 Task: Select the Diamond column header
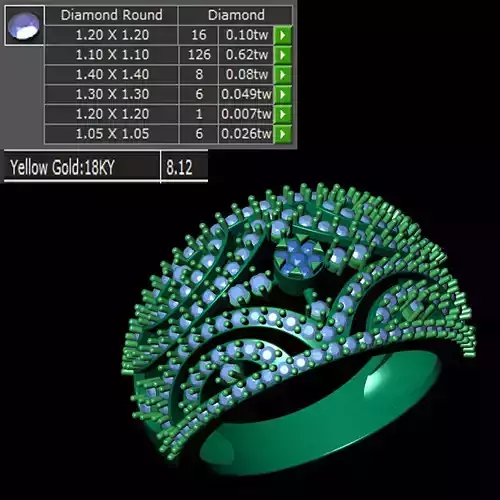pos(236,15)
